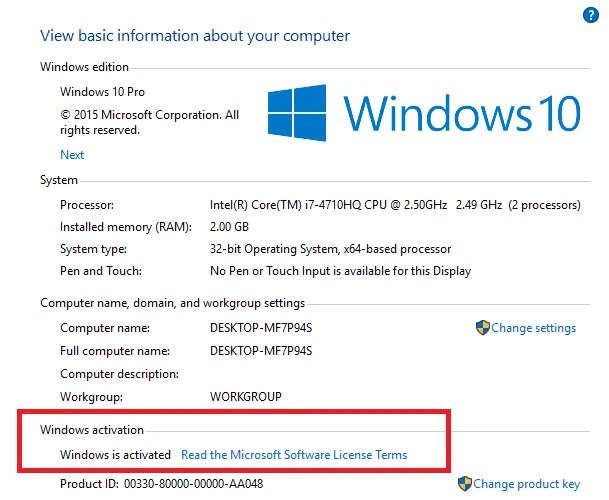The height and width of the screenshot is (500, 609).
Task: Click the Windows logo flag icon
Action: [x=297, y=113]
